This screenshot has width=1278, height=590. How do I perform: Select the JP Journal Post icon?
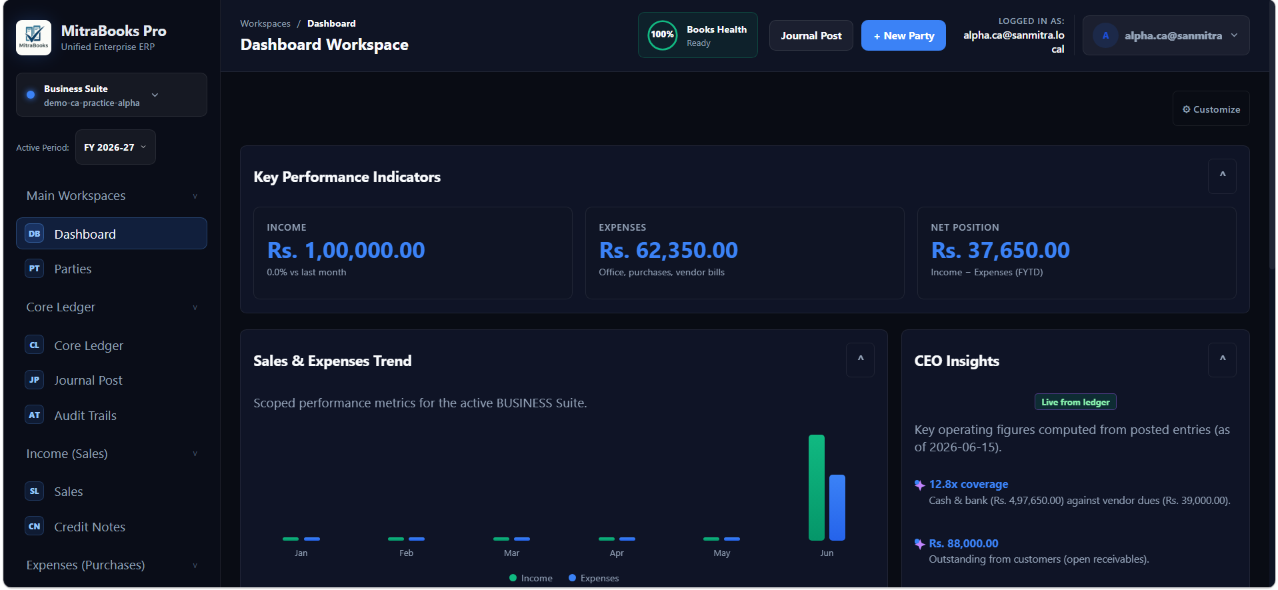click(35, 380)
